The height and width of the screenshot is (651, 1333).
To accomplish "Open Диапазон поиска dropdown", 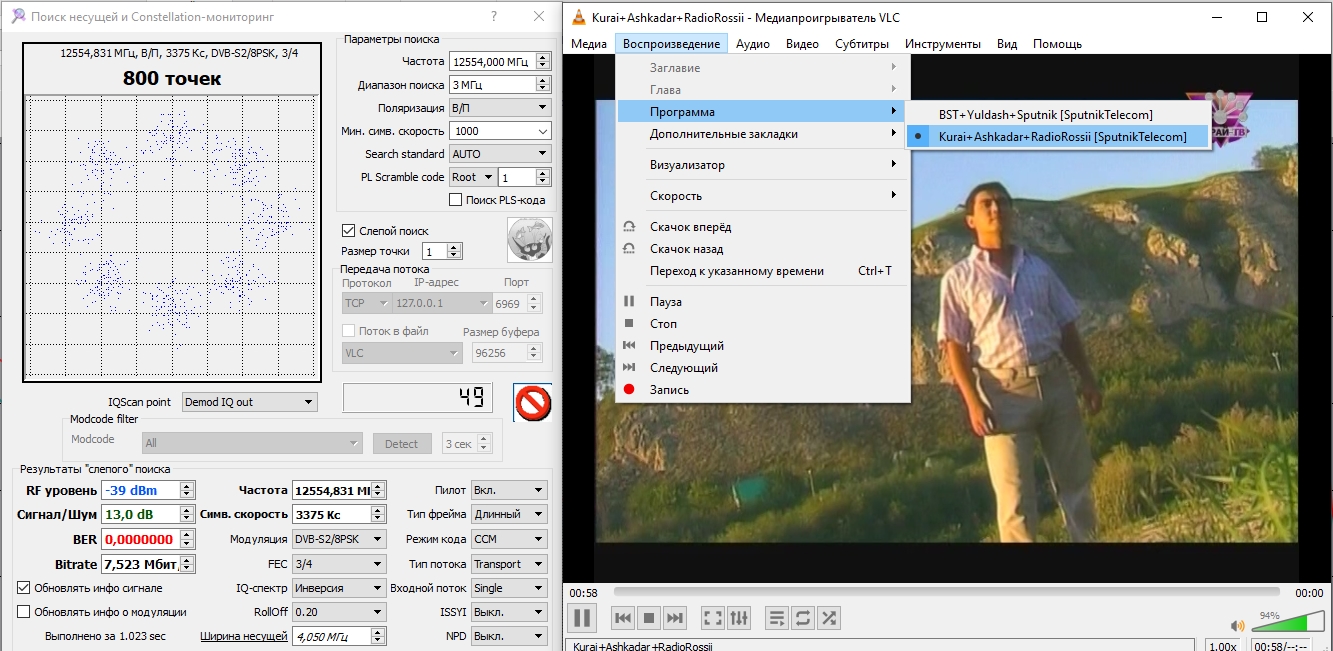I will pyautogui.click(x=500, y=85).
